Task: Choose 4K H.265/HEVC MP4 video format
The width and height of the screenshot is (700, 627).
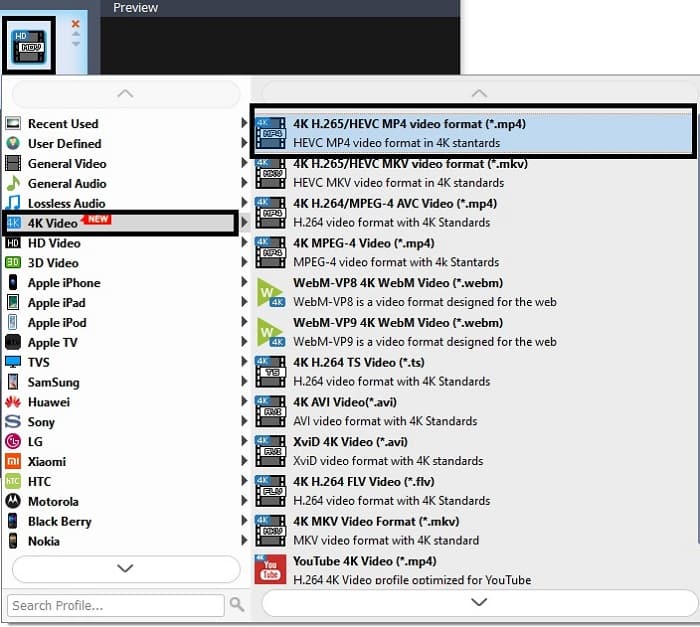Action: coord(409,124)
